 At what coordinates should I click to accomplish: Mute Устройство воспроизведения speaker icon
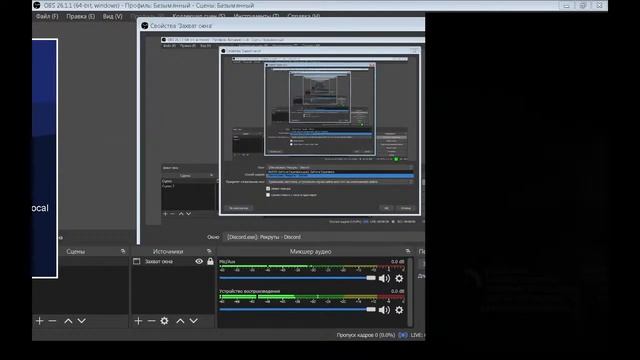384,310
